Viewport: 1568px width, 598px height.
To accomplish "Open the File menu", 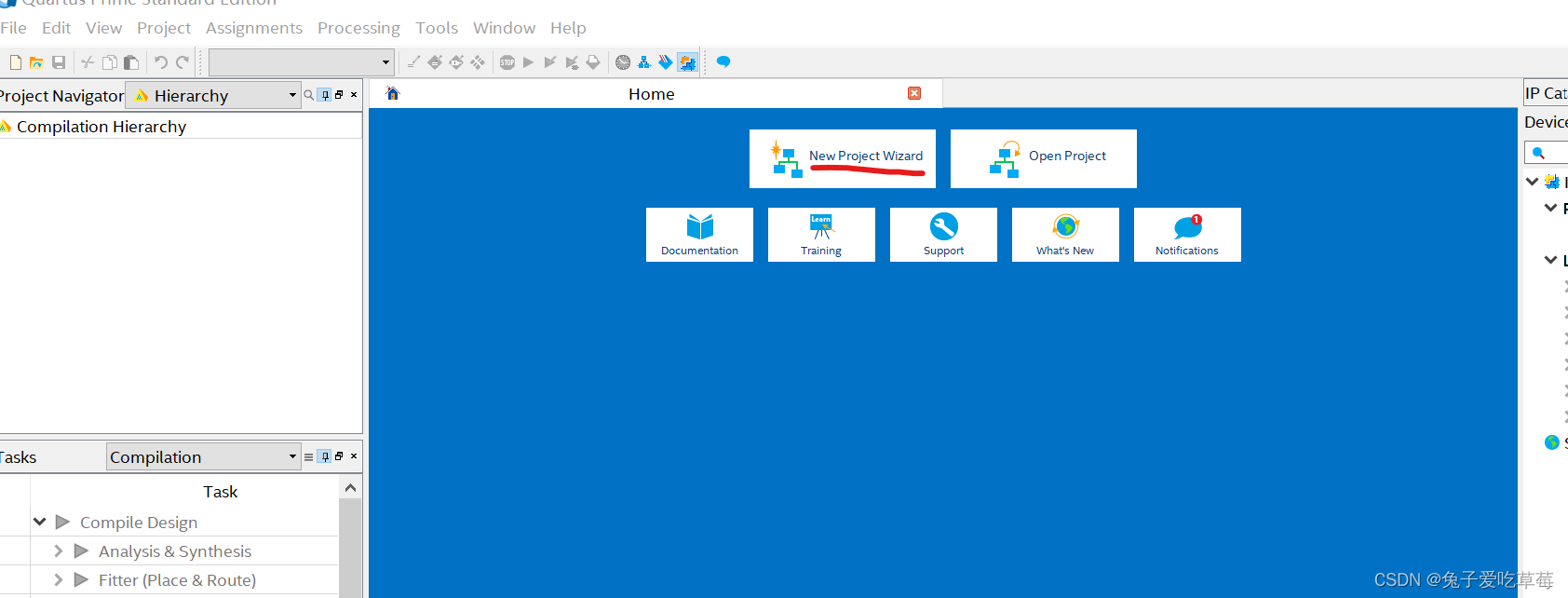I will tap(13, 28).
